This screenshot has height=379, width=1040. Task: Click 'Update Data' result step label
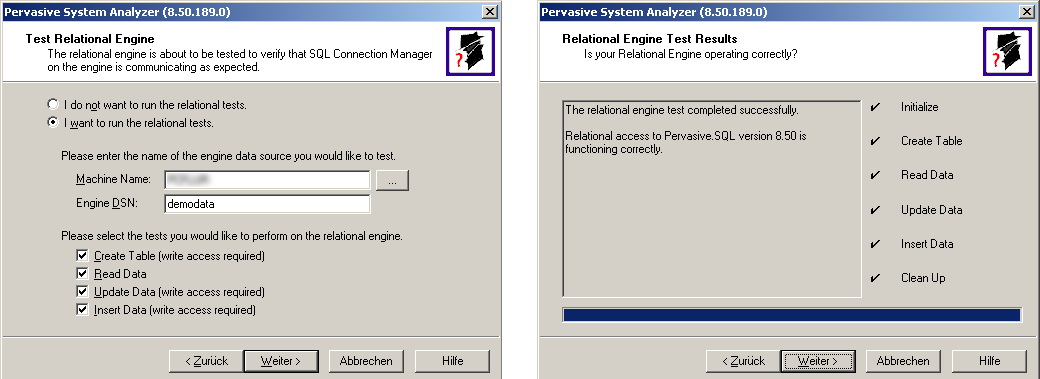coord(931,210)
